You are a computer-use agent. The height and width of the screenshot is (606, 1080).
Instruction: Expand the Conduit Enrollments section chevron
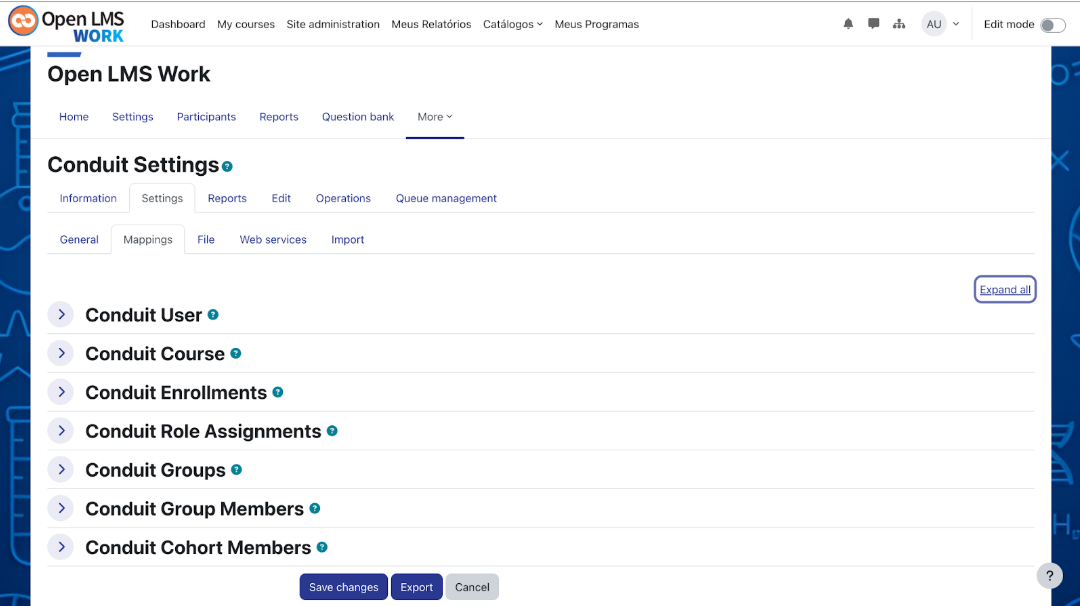coord(61,392)
